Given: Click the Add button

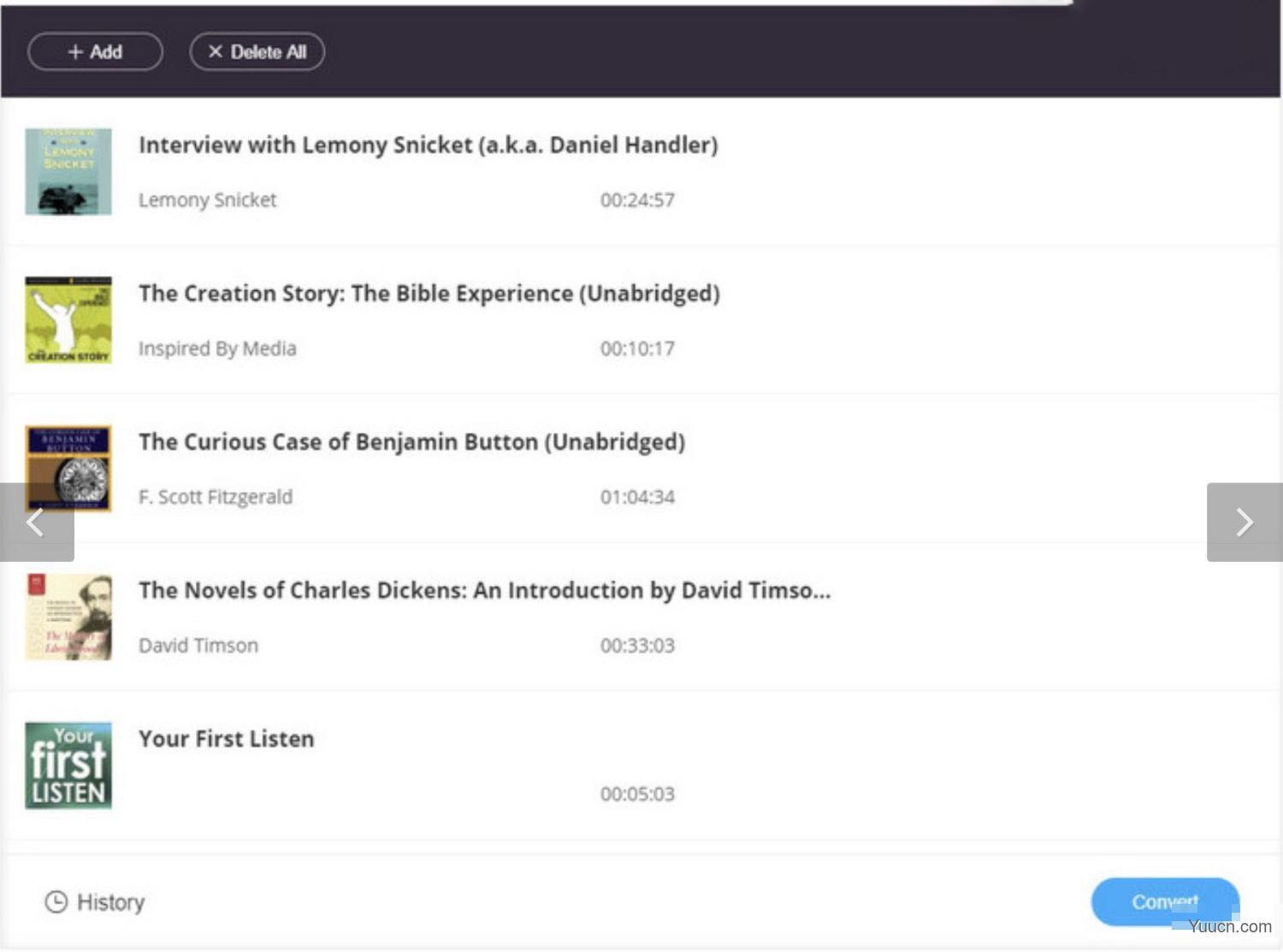Looking at the screenshot, I should (x=95, y=51).
